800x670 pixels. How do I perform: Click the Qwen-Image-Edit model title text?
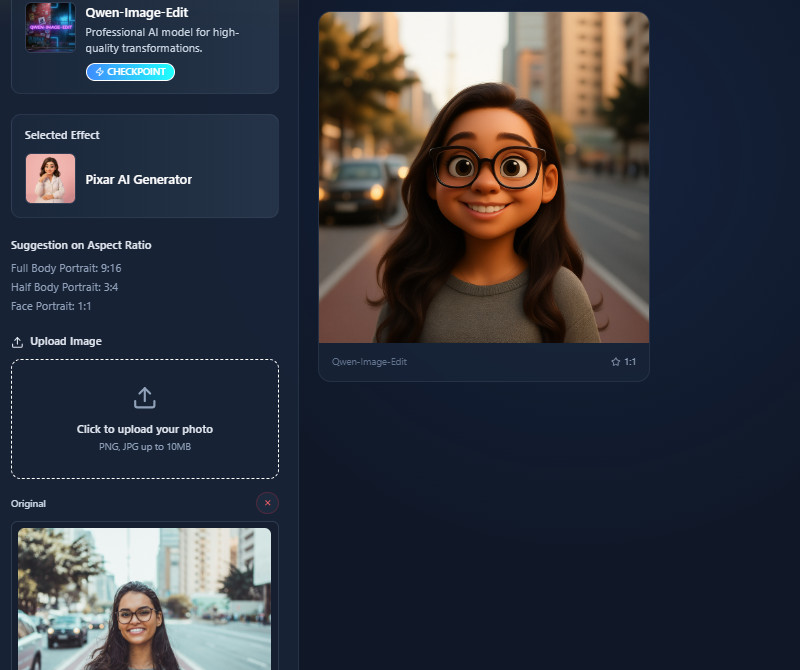click(x=137, y=13)
